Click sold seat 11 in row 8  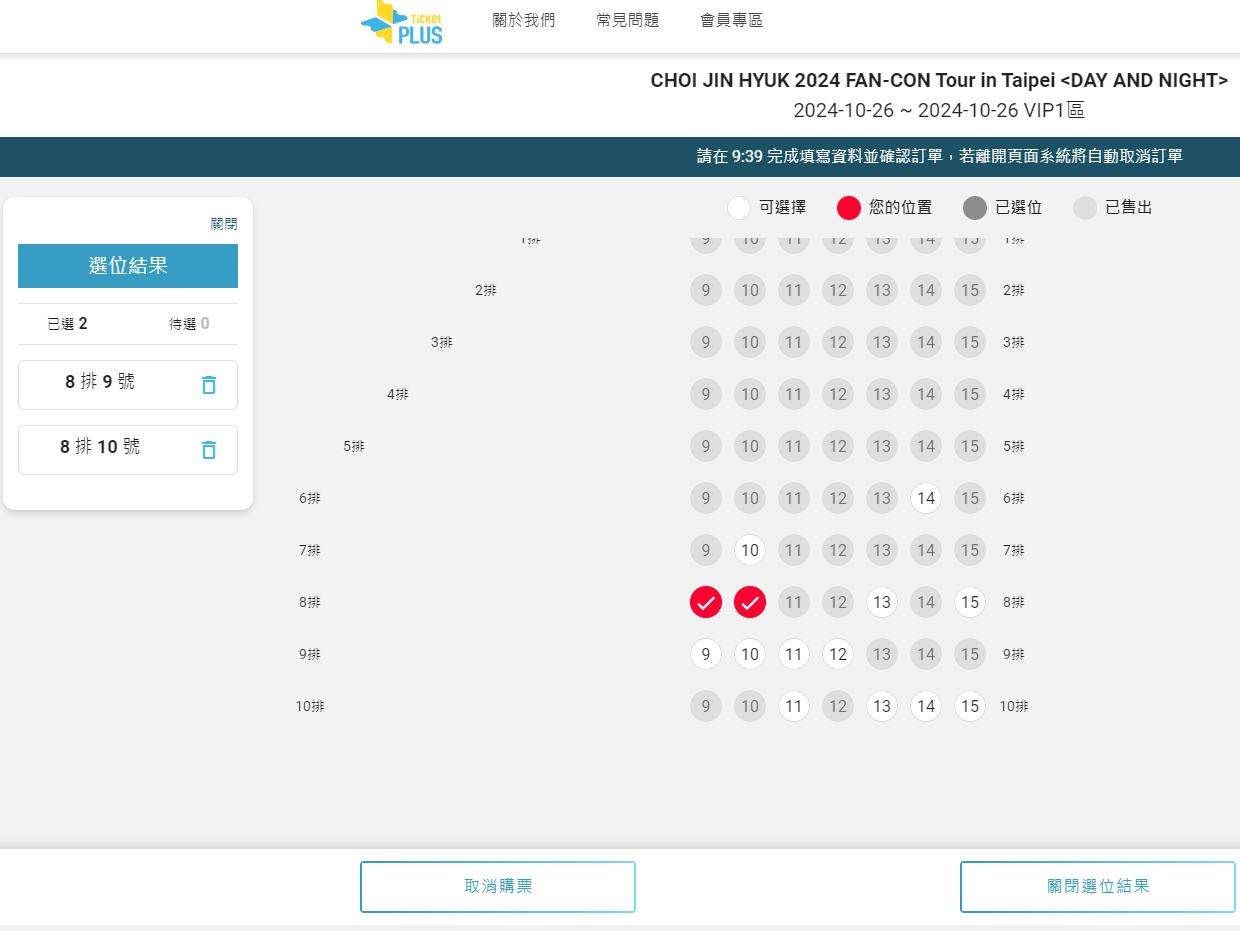[794, 602]
